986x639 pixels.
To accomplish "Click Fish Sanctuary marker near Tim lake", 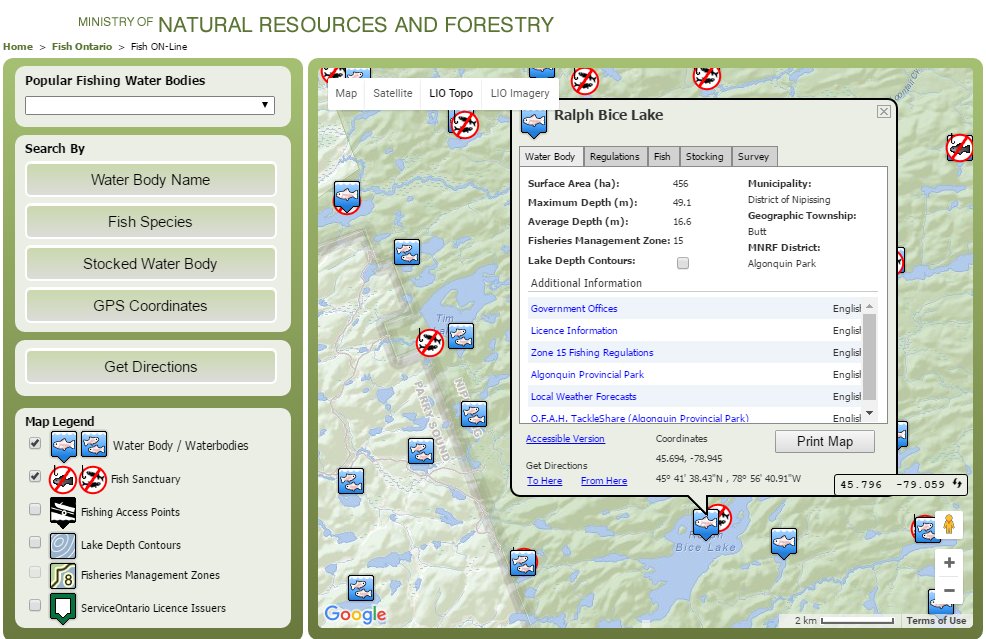I will 430,343.
